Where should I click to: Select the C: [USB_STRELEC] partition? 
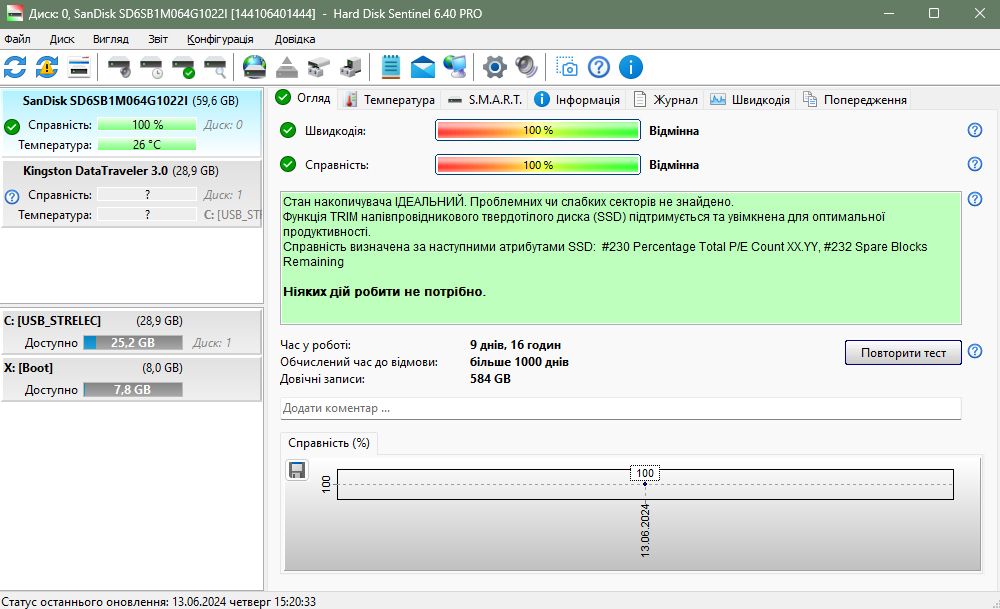pyautogui.click(x=131, y=332)
